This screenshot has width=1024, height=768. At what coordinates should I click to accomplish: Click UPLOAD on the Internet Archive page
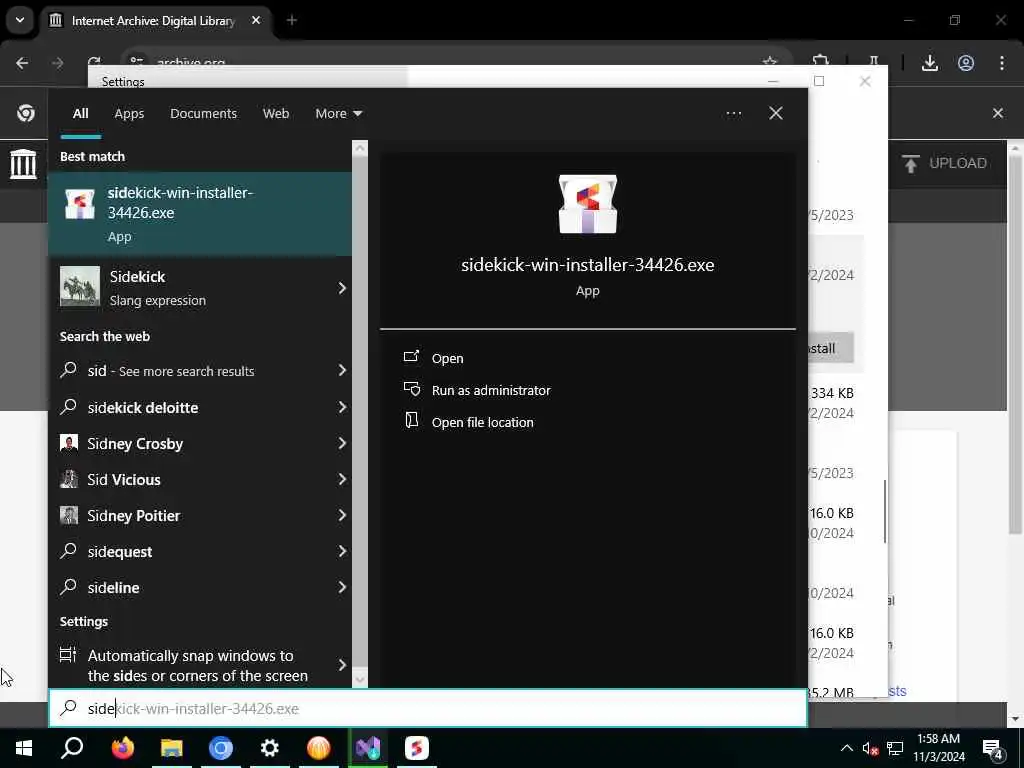coord(944,163)
